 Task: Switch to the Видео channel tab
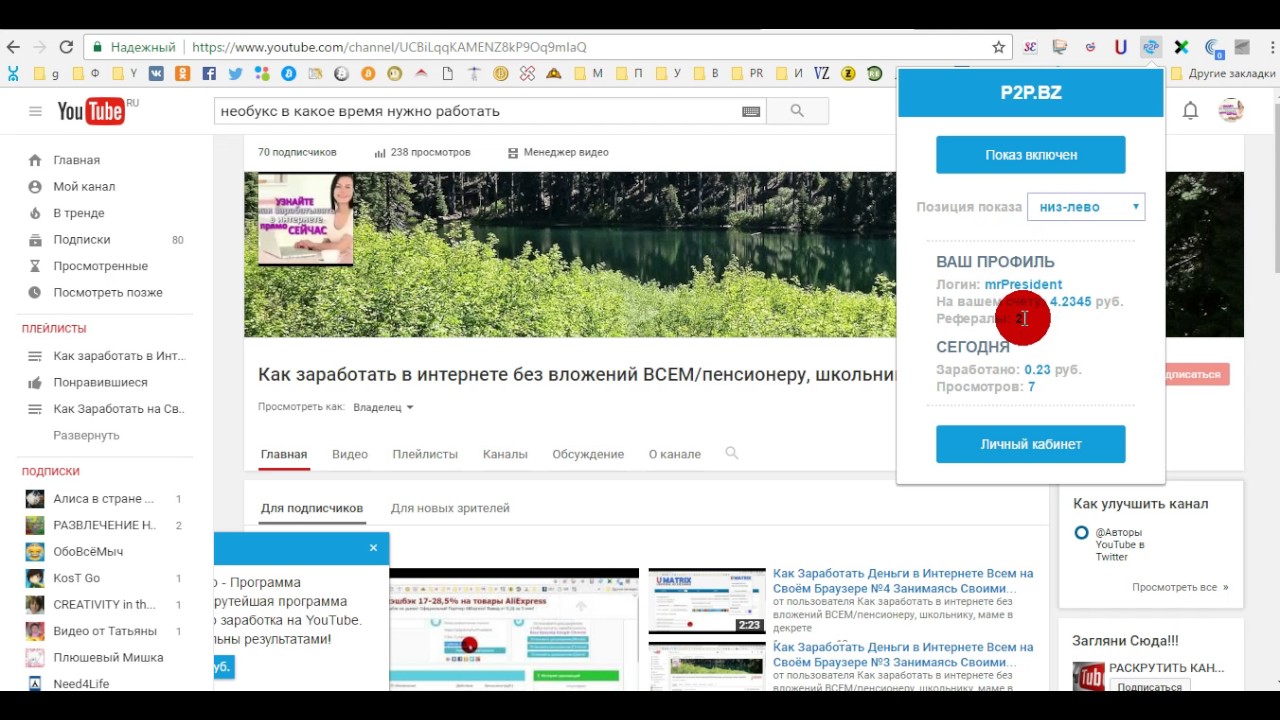[350, 454]
